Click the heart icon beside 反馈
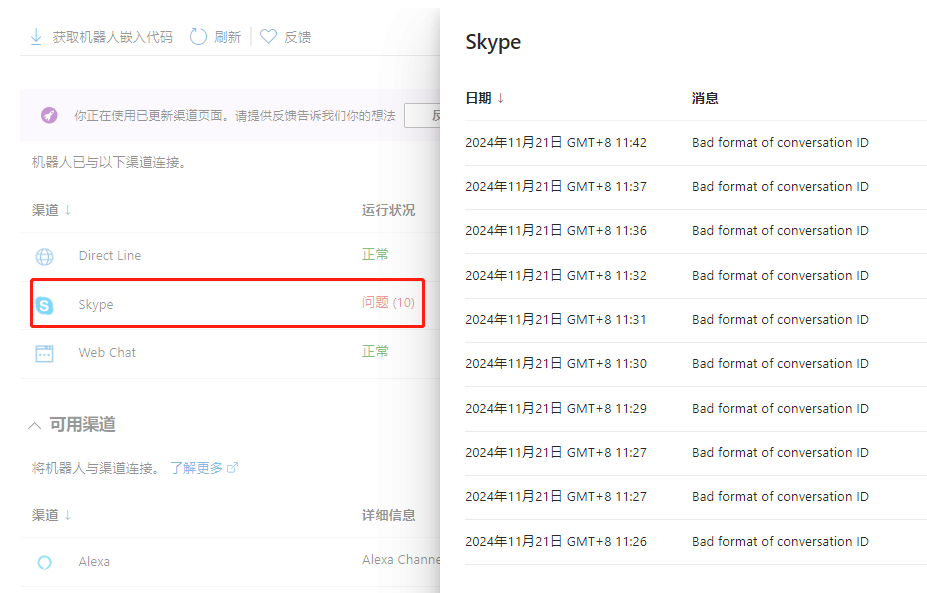927x593 pixels. (x=266, y=36)
